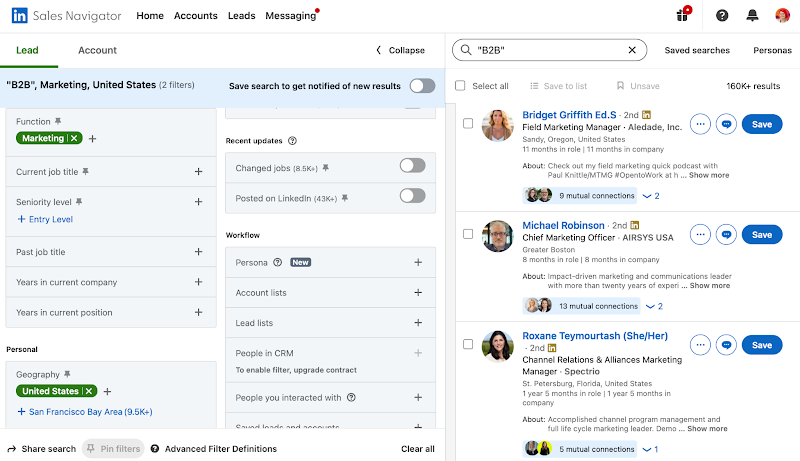The width and height of the screenshot is (800, 461).
Task: Switch to the Account tab
Action: pos(97,50)
